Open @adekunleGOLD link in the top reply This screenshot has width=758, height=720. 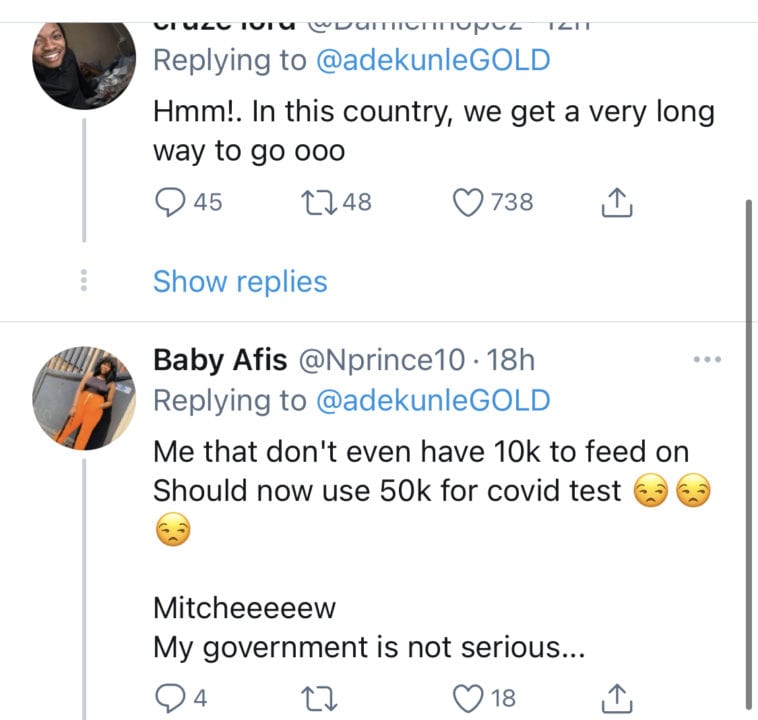coord(432,60)
